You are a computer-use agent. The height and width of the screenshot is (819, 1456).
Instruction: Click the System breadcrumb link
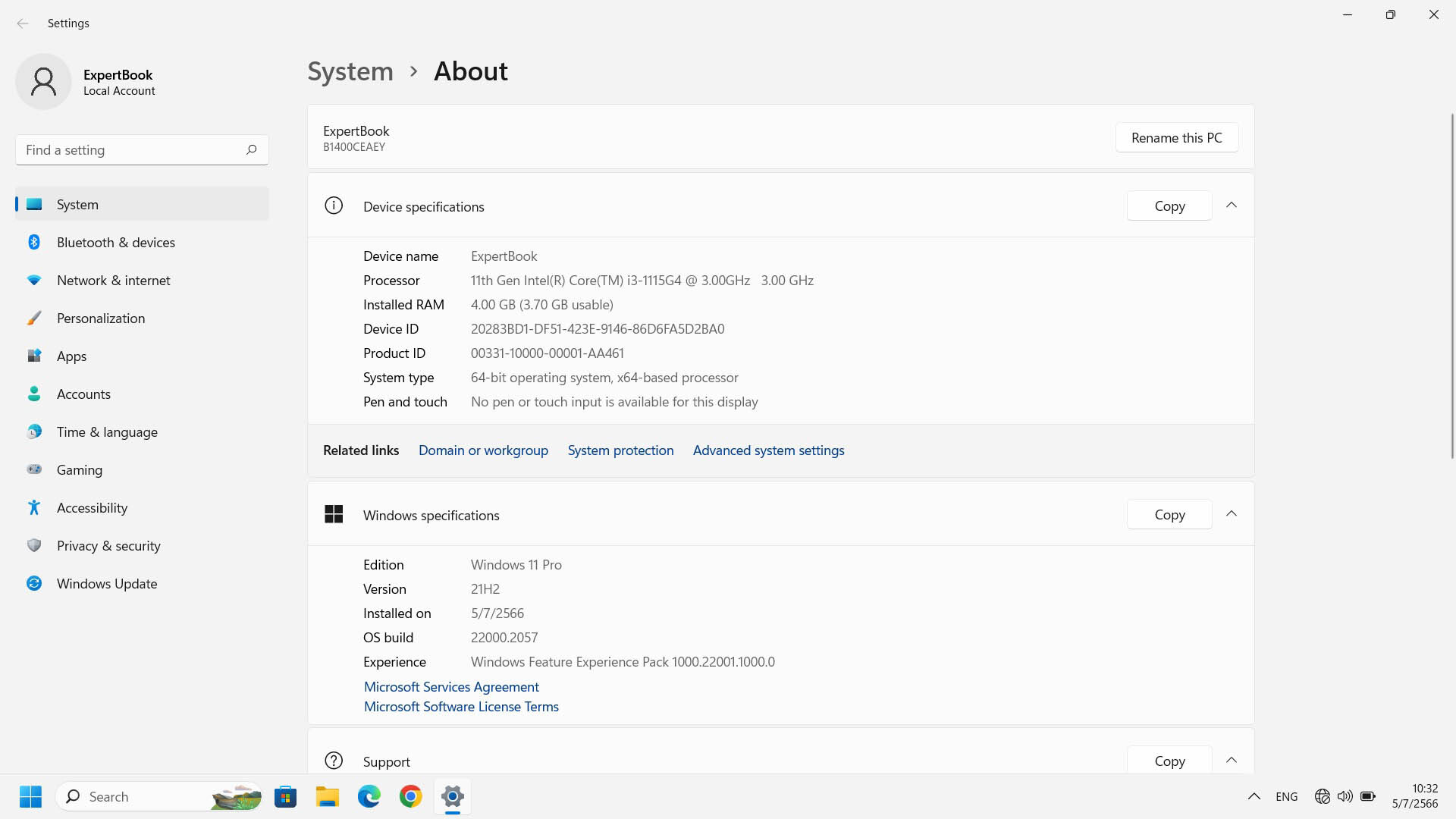350,71
